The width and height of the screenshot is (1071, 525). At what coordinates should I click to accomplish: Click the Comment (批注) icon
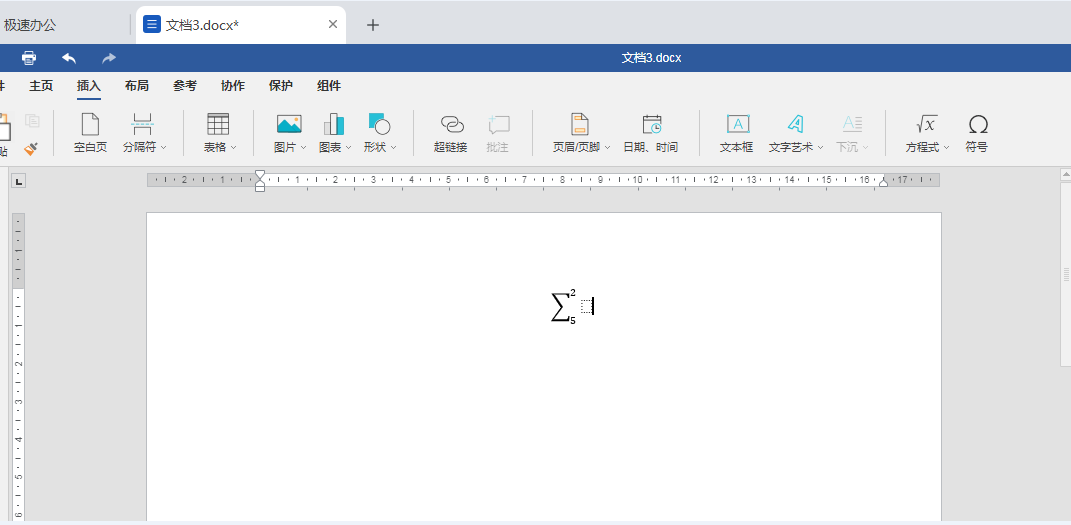(499, 124)
